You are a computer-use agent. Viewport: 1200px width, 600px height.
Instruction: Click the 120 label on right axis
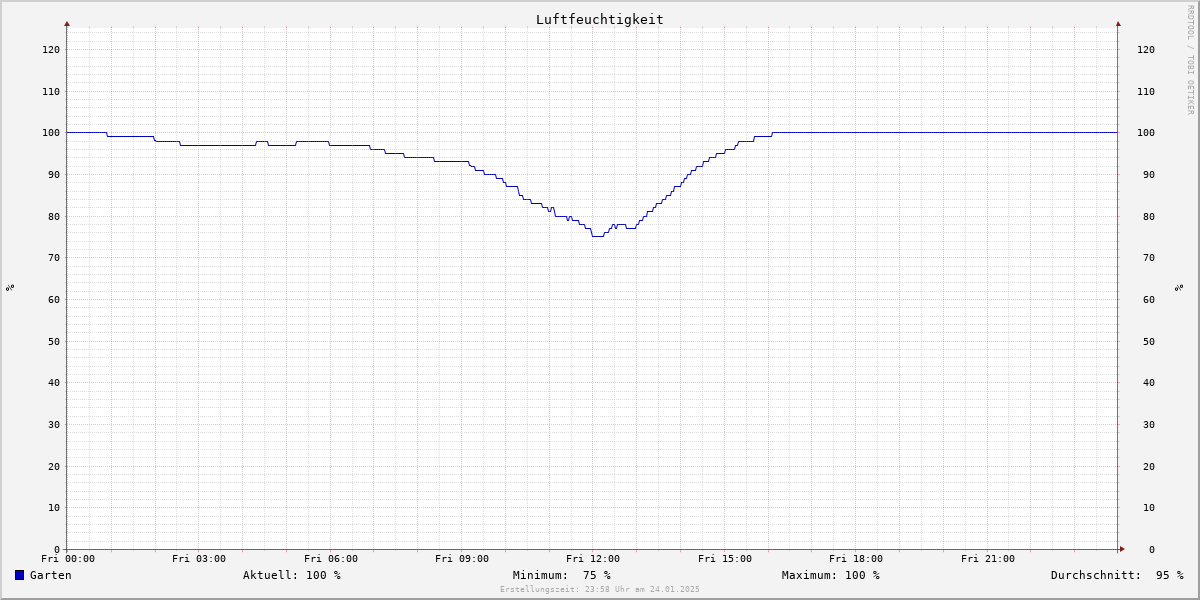point(1146,49)
